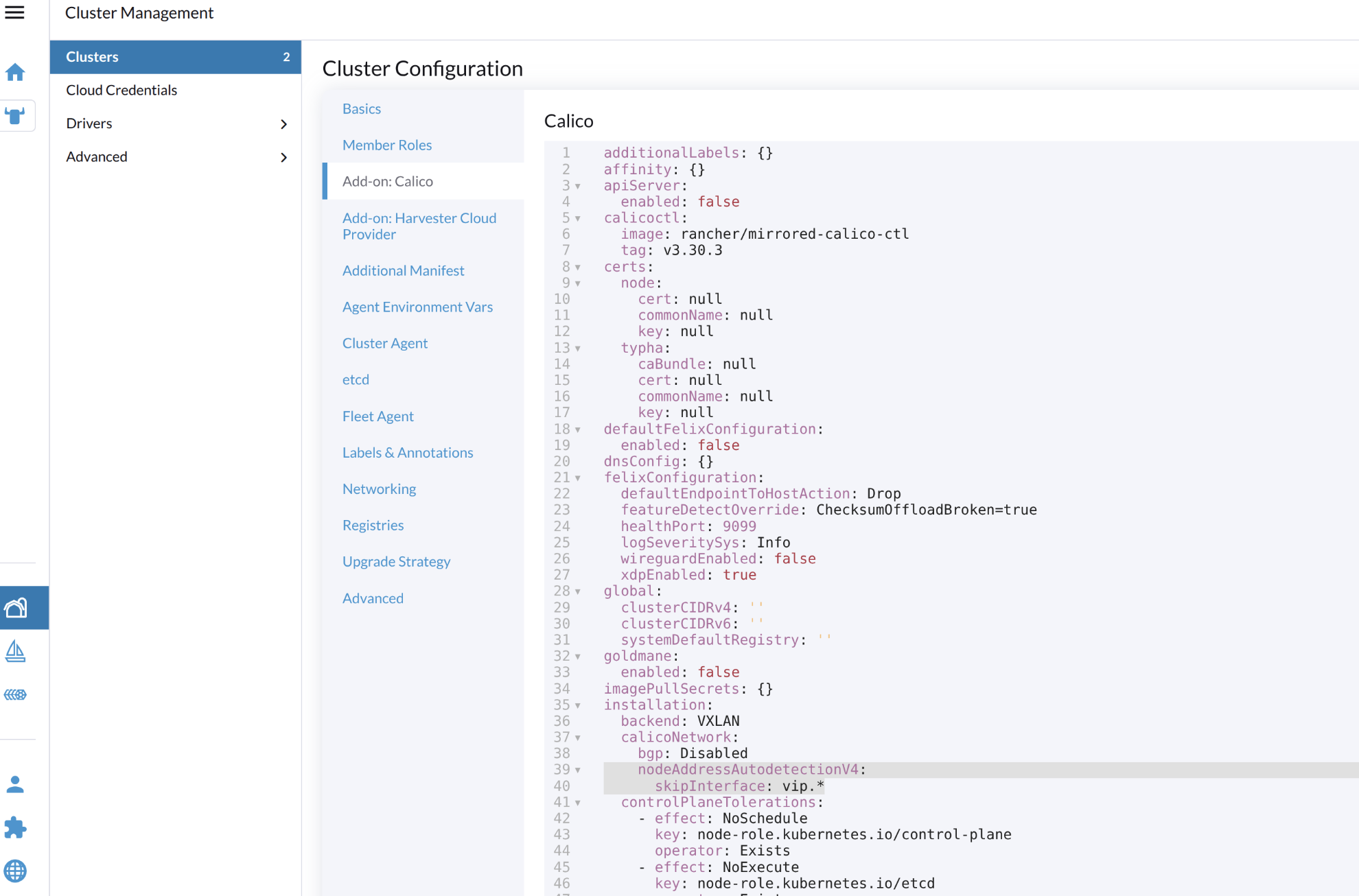Click the Virtualization Management globe-arrows icon
The width and height of the screenshot is (1359, 896).
coord(15,695)
